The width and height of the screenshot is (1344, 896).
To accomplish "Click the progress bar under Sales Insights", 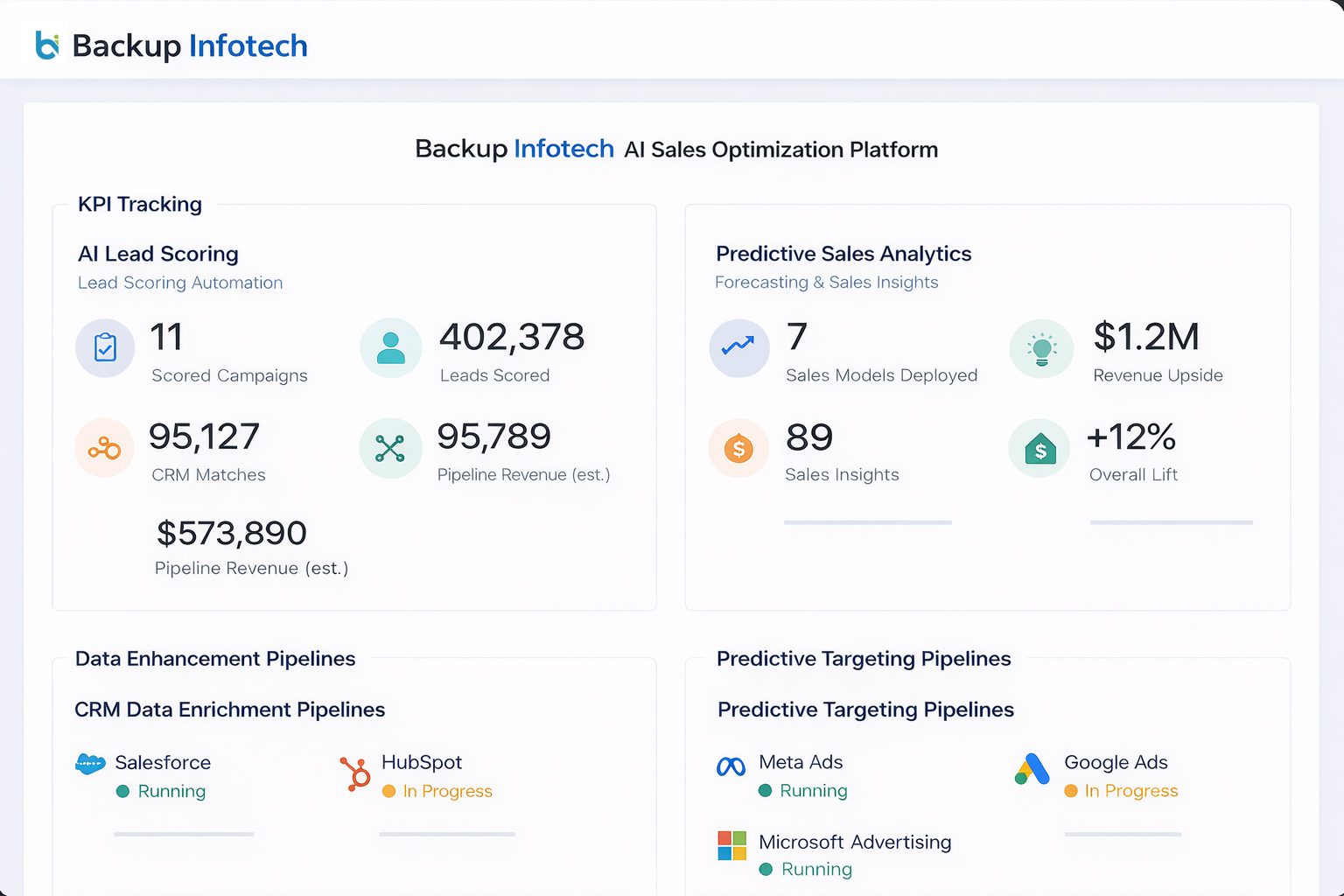I will [x=867, y=522].
